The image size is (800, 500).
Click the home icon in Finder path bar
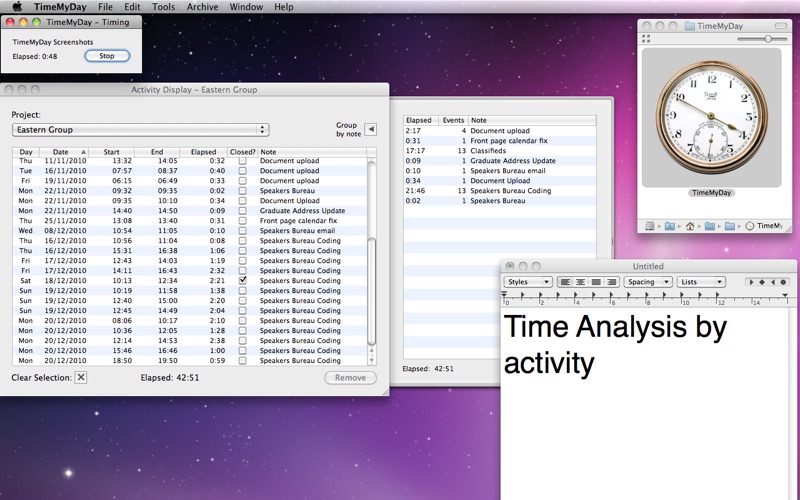click(x=690, y=226)
